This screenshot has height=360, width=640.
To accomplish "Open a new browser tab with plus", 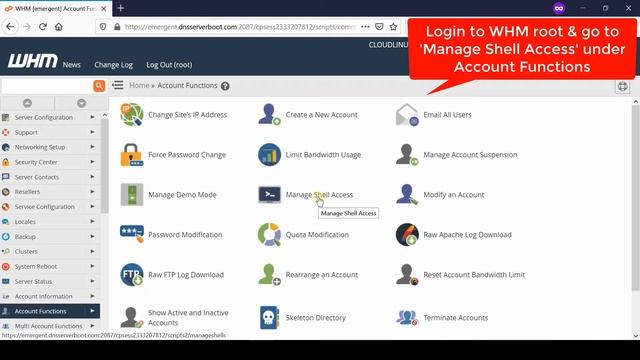I will tap(120, 8).
